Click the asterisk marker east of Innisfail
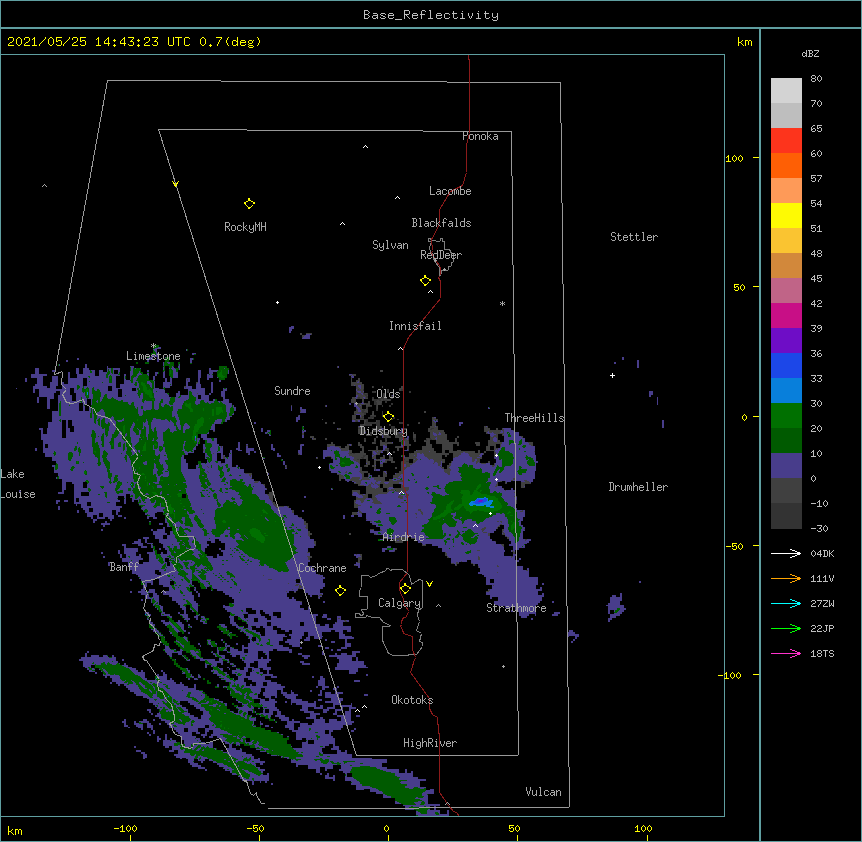Screen dimensions: 862x842 click(x=502, y=303)
